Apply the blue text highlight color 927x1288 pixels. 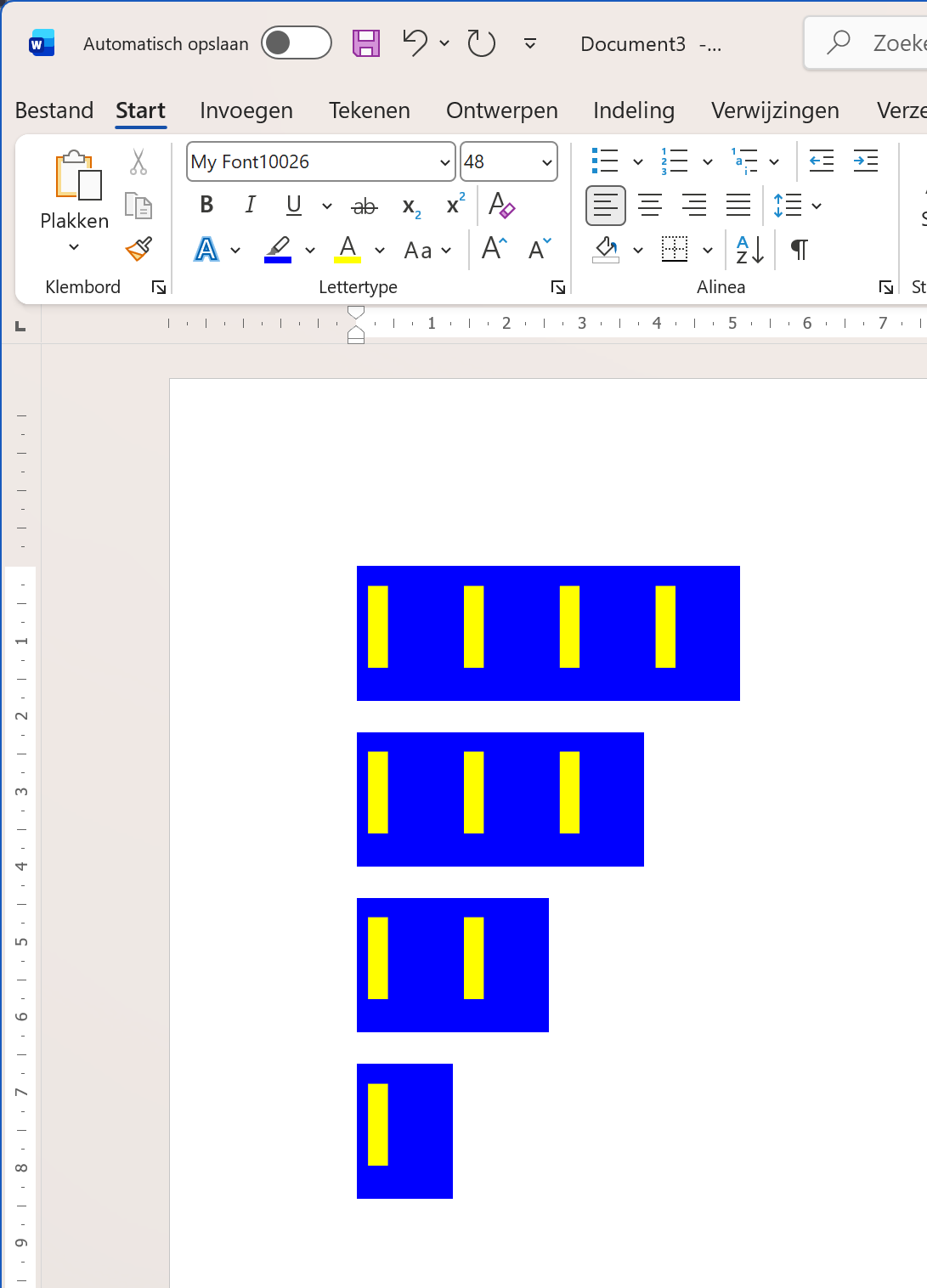278,250
